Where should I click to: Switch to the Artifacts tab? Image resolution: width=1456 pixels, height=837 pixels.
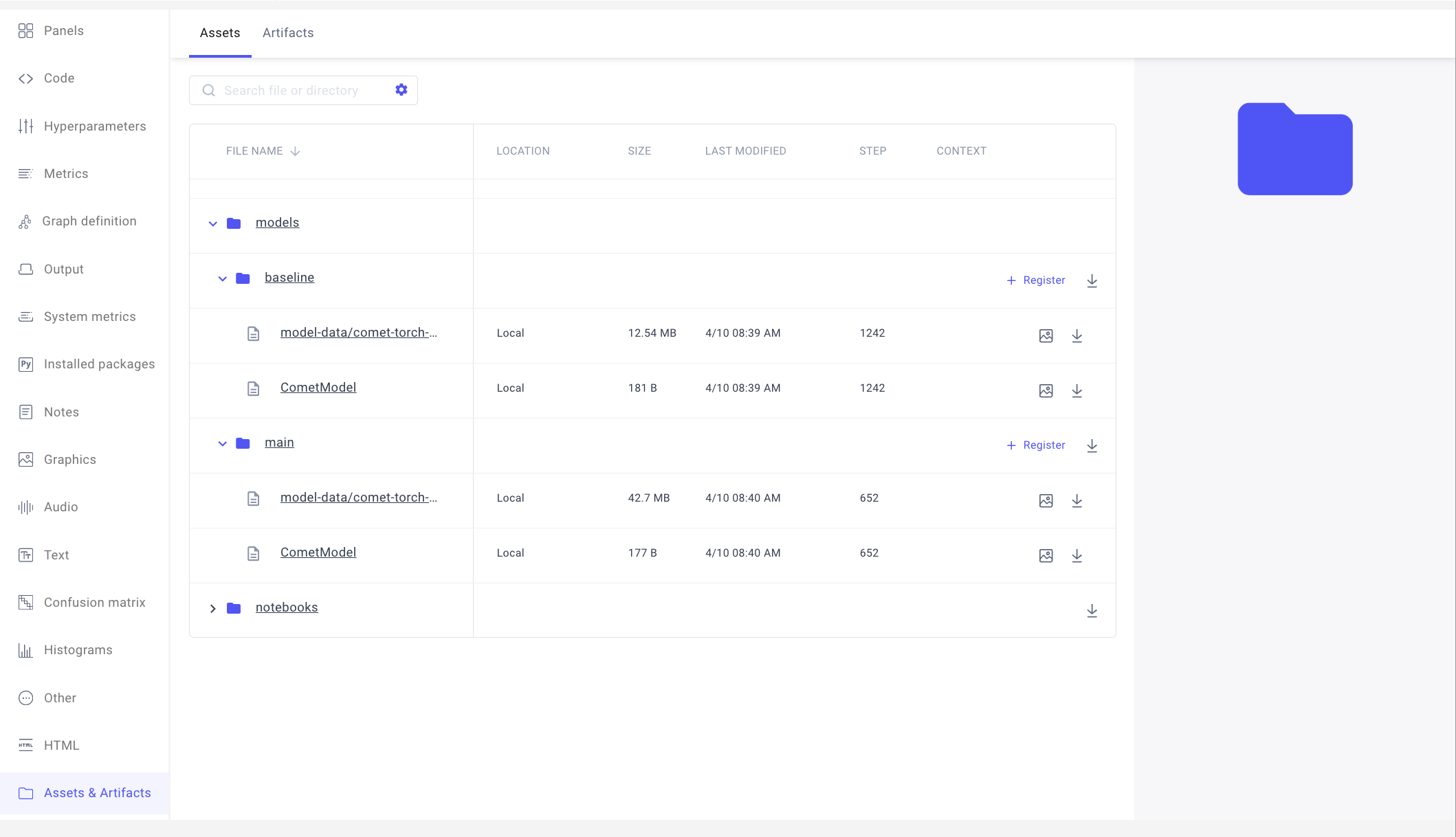(x=288, y=33)
